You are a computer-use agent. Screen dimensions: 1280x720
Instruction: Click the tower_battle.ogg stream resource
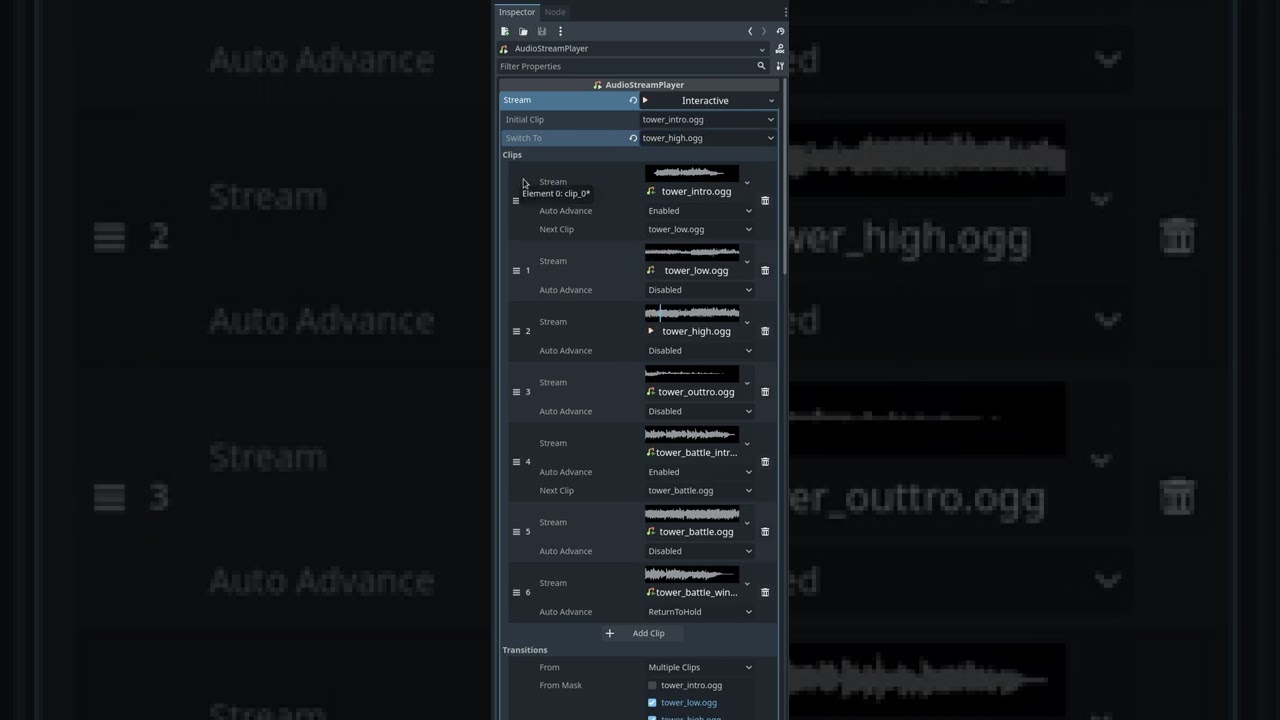point(692,532)
